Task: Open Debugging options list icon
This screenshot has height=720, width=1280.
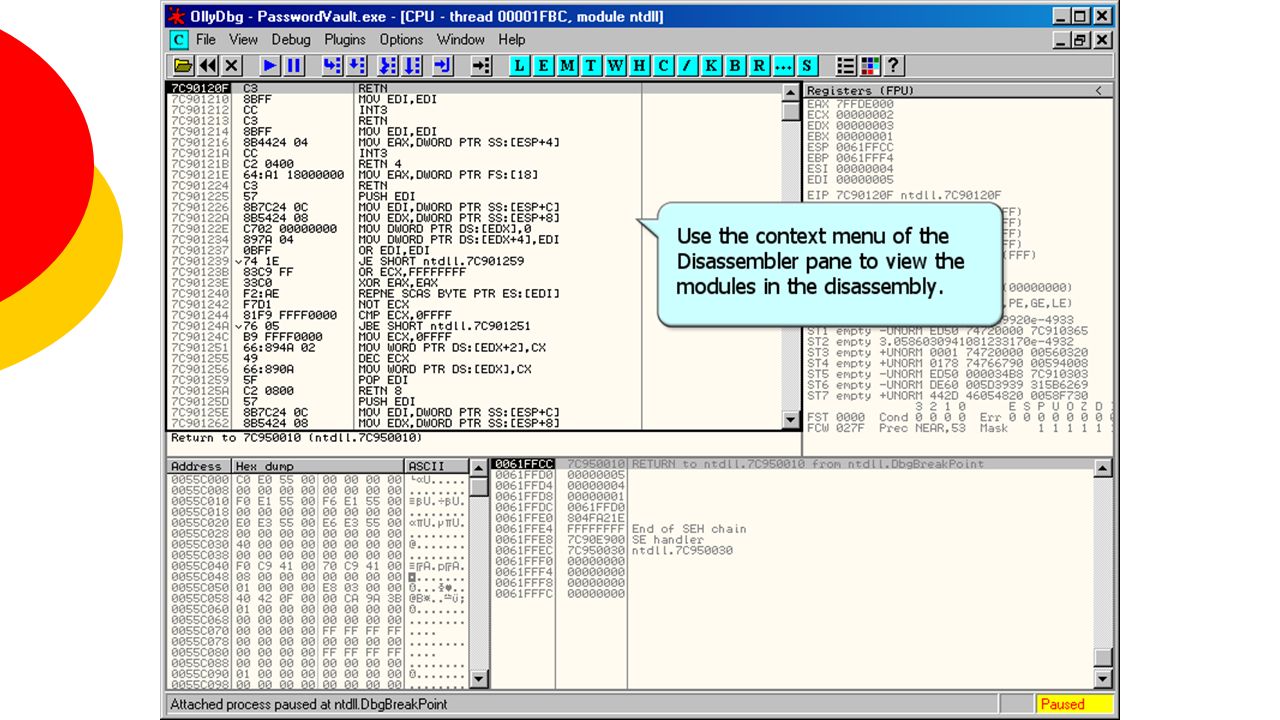Action: pyautogui.click(x=846, y=66)
